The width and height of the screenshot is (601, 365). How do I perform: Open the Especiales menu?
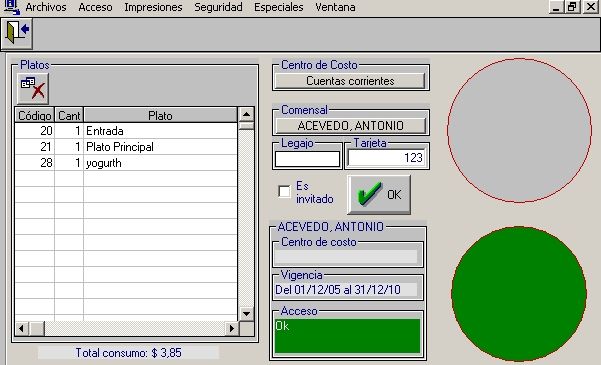pos(278,7)
